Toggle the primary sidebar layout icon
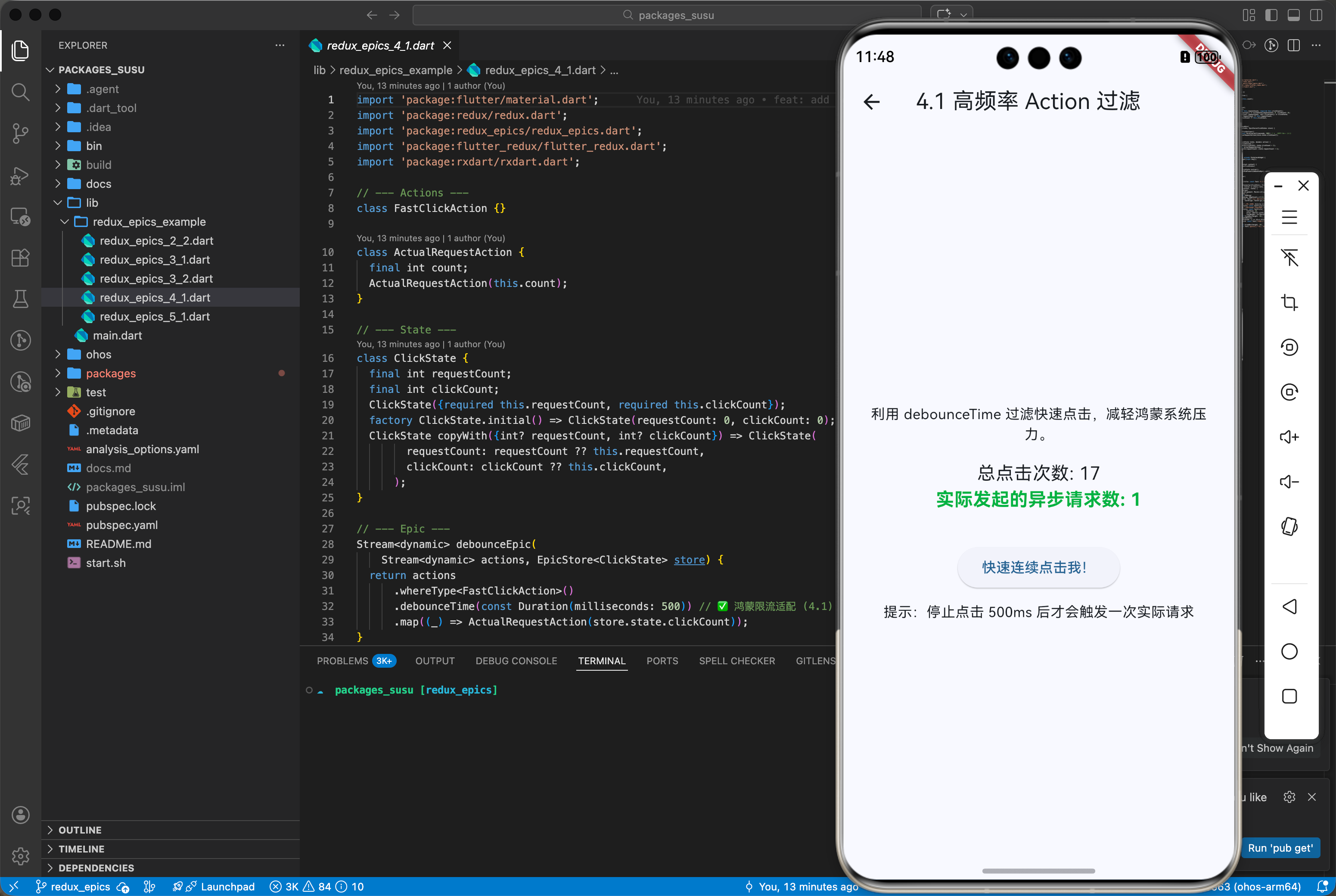The height and width of the screenshot is (896, 1336). point(1271,15)
